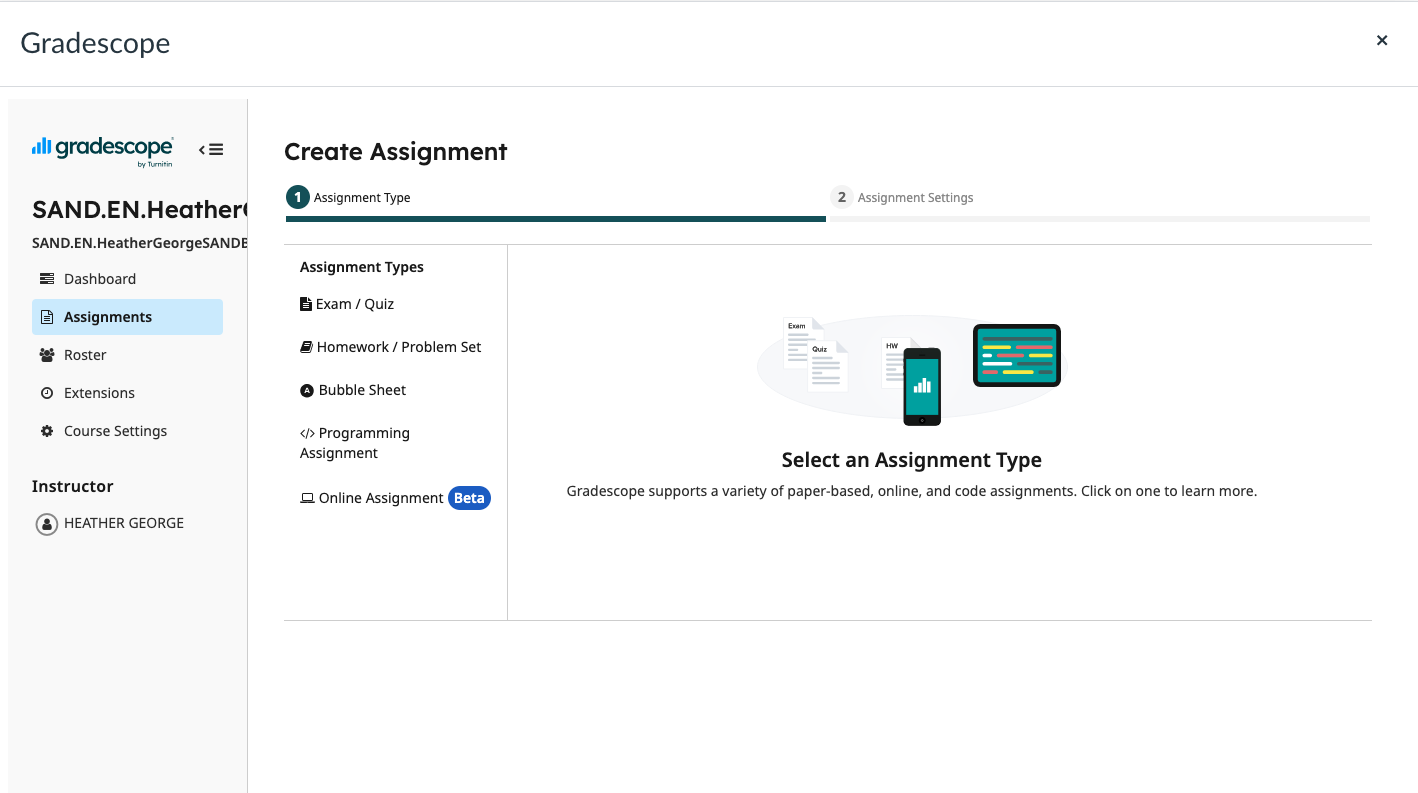This screenshot has height=793, width=1418.
Task: Open Roster using the people icon
Action: tap(47, 355)
